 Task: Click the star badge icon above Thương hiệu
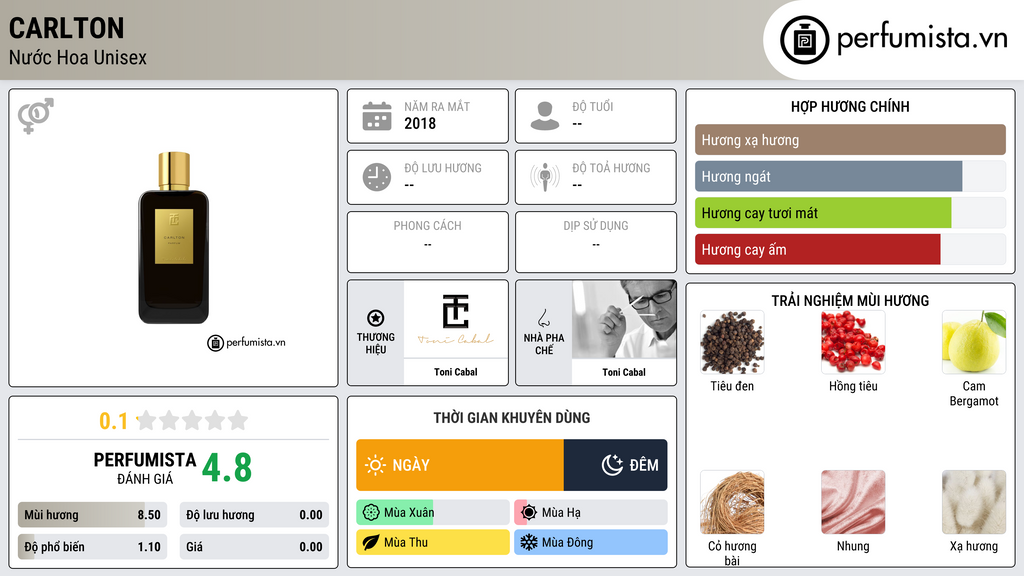click(x=376, y=318)
